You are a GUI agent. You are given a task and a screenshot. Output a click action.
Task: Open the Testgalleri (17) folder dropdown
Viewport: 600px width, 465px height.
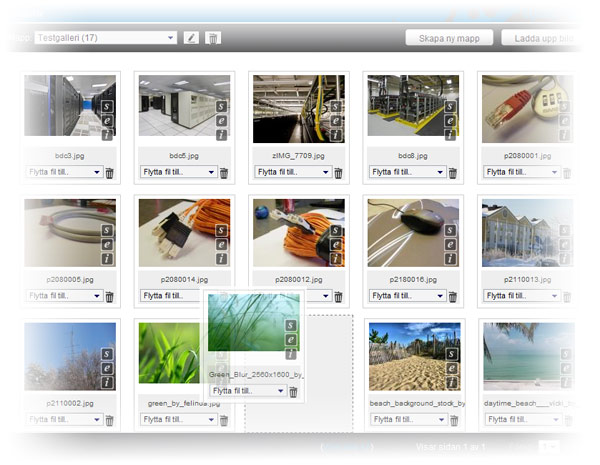click(x=106, y=38)
